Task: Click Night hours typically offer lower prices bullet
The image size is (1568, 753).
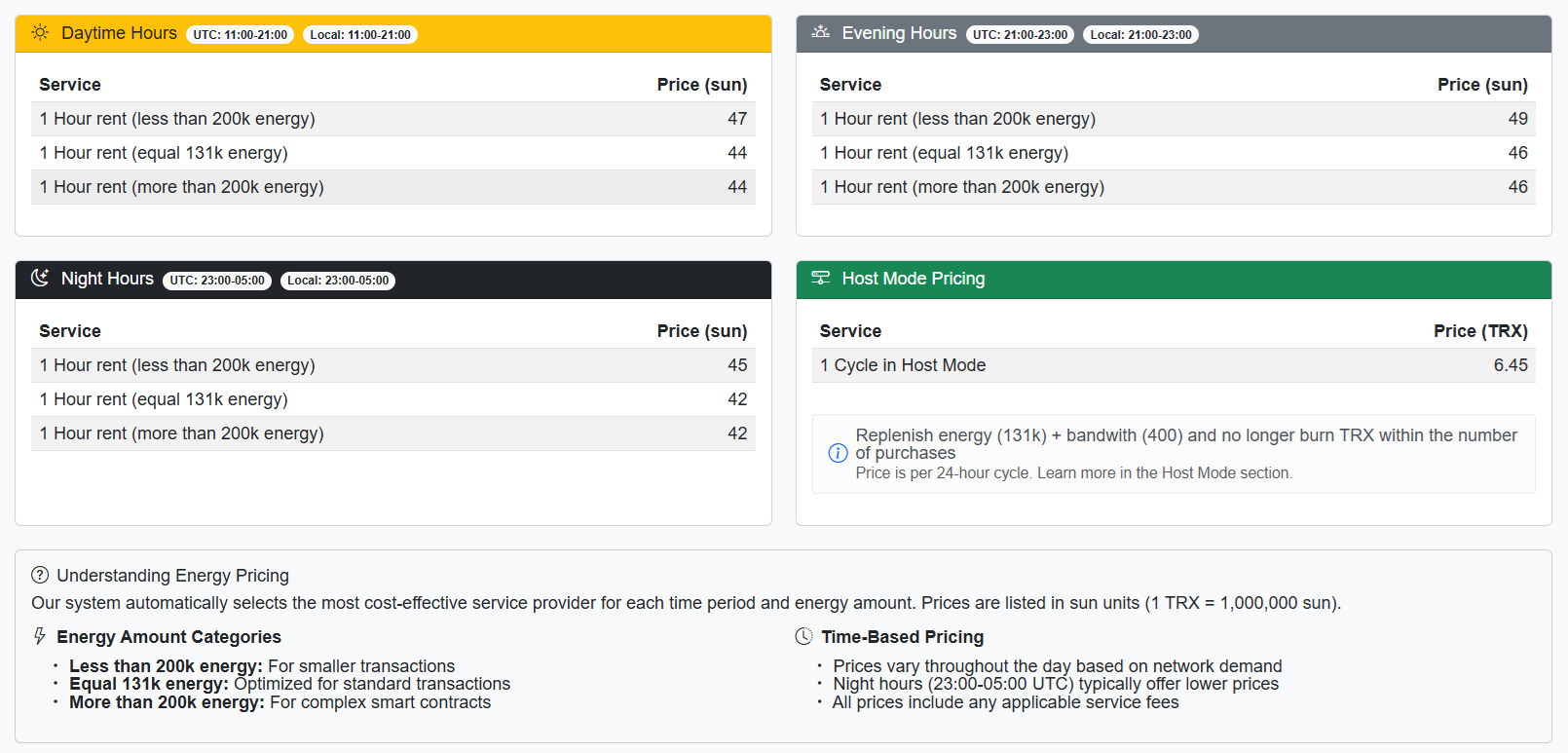Action: coord(1056,684)
